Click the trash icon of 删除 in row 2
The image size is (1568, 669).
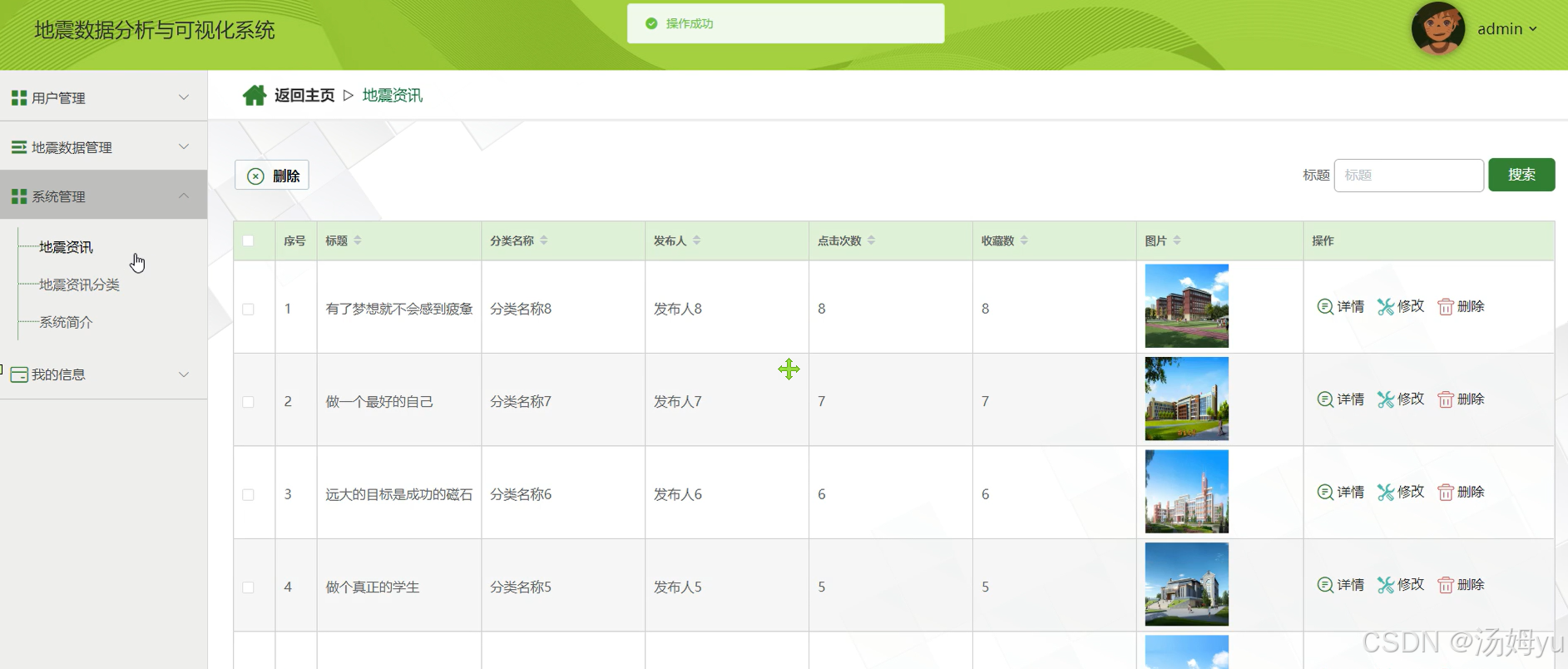1446,399
